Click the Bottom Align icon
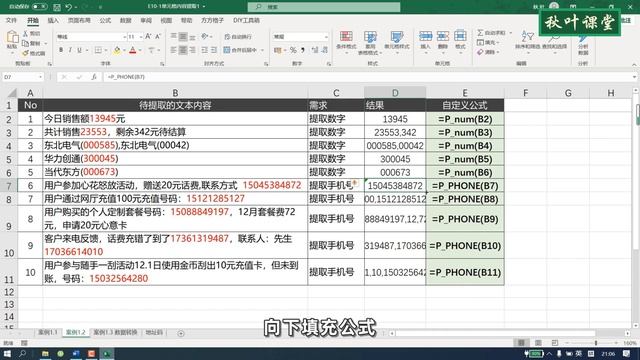The height and width of the screenshot is (360, 640). point(192,37)
